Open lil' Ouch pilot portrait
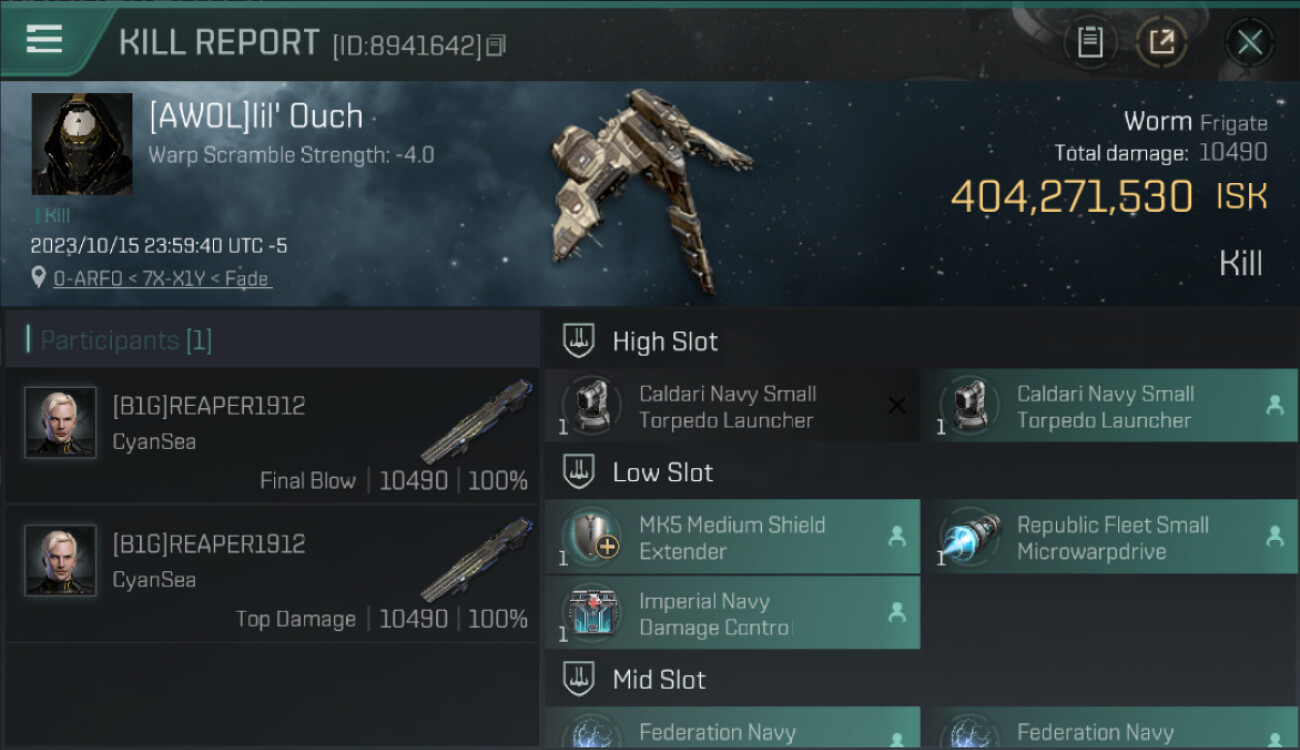 (82, 144)
